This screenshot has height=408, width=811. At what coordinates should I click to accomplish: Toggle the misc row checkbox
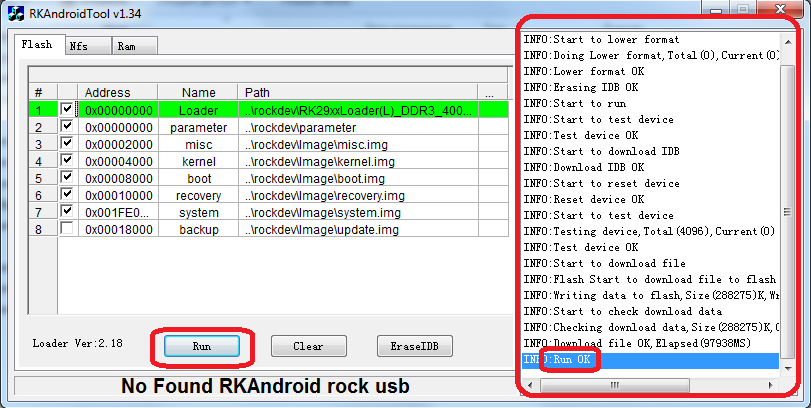pyautogui.click(x=67, y=143)
